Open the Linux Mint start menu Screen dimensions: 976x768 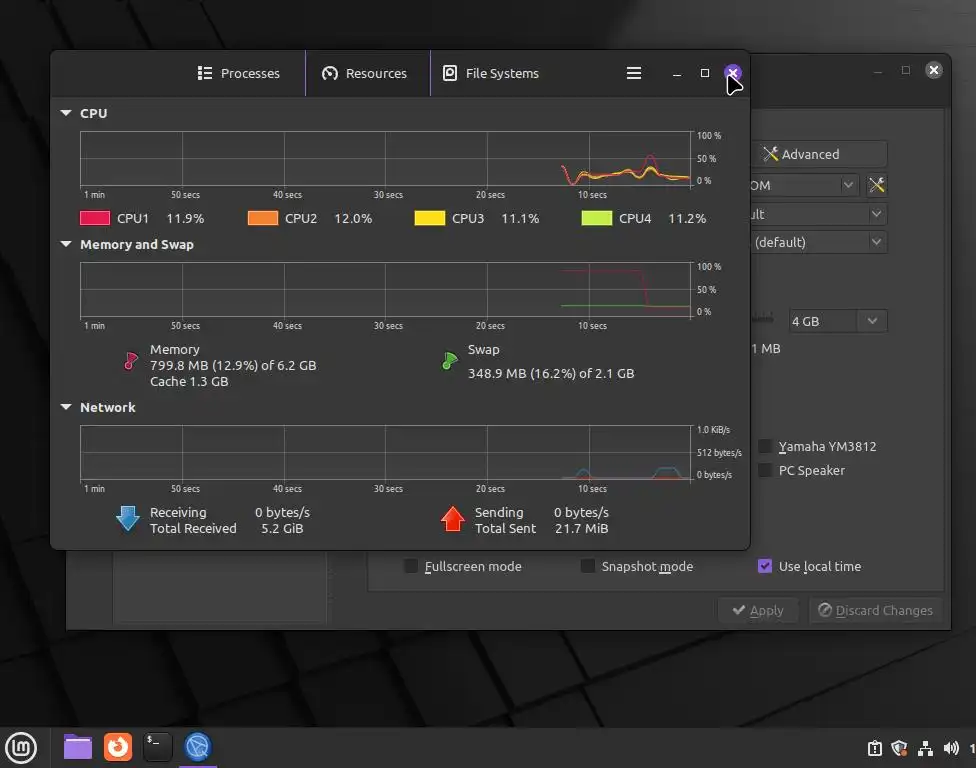coord(21,747)
